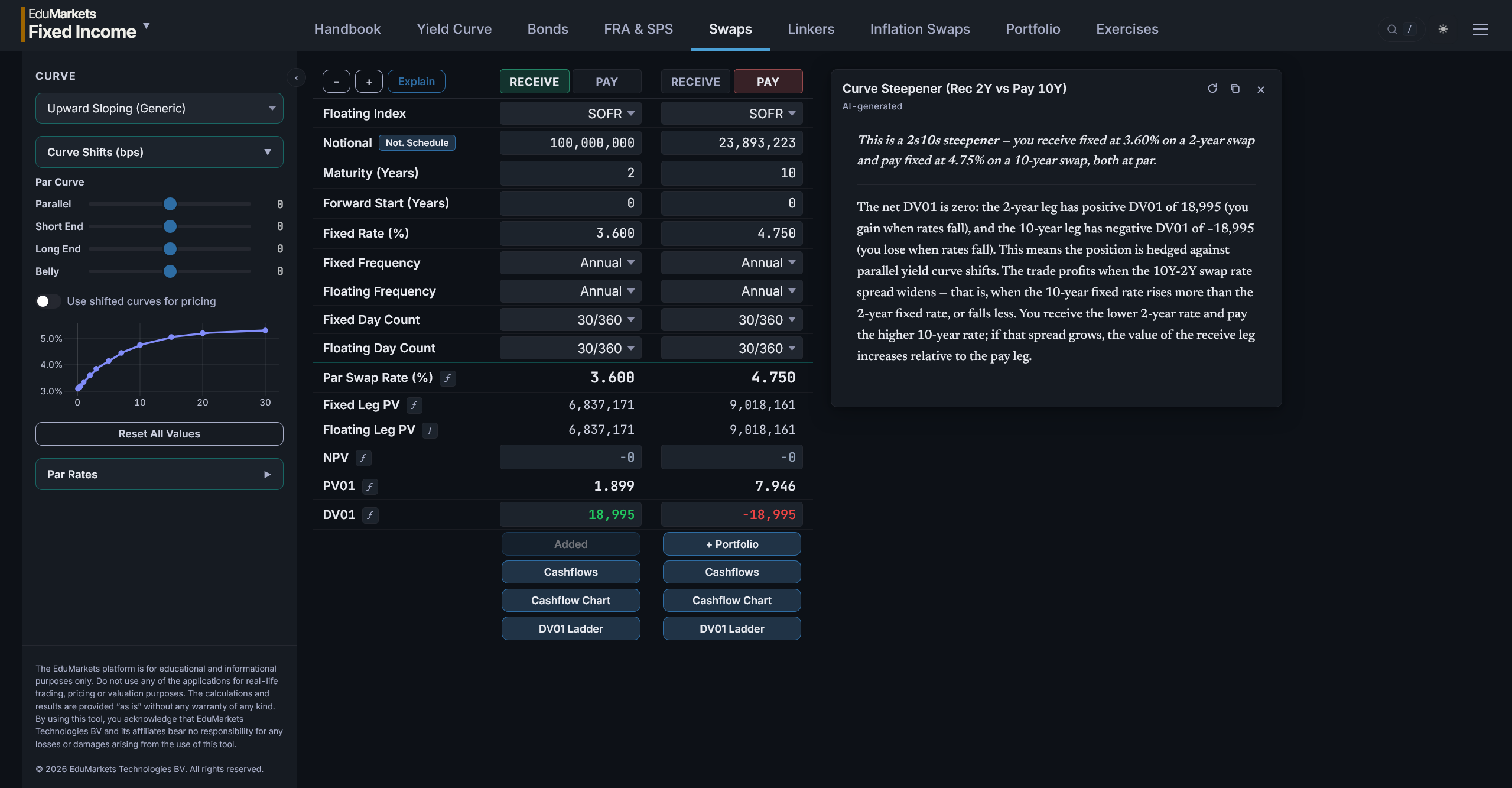1512x788 pixels.
Task: Collapse the Curve sidebar chevron
Action: [297, 77]
